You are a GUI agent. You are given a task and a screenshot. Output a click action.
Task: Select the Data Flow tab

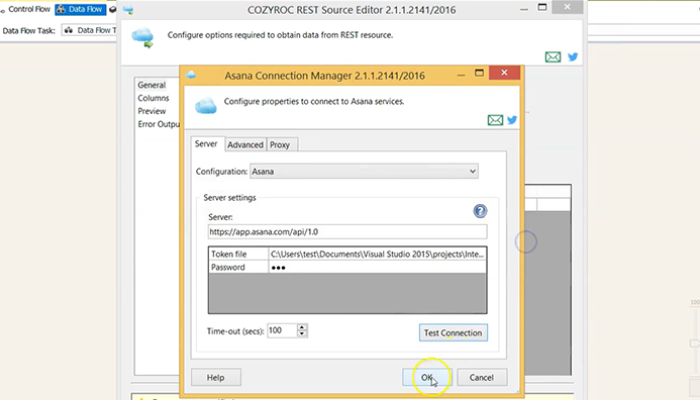click(80, 9)
